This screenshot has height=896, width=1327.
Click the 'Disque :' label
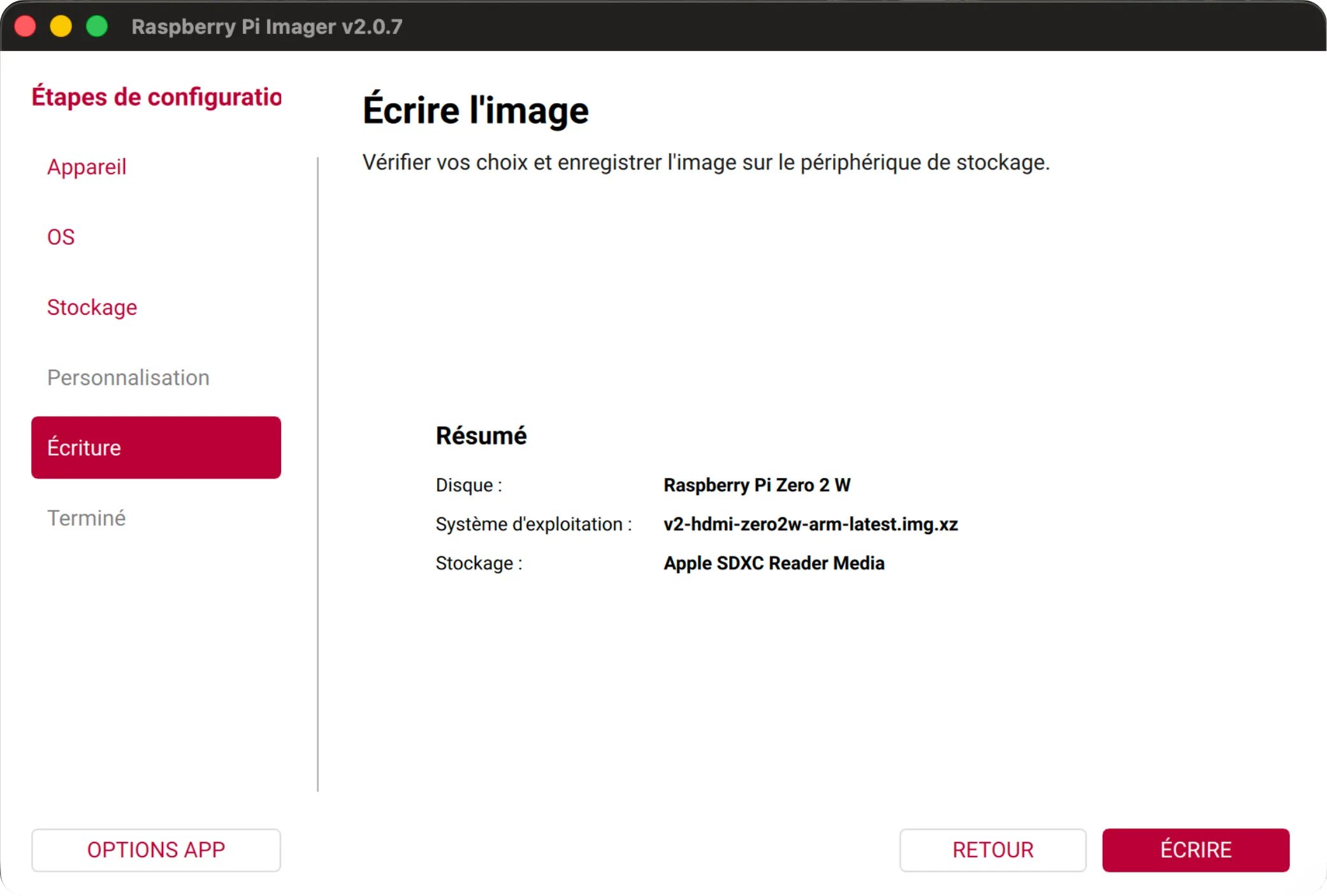point(469,486)
